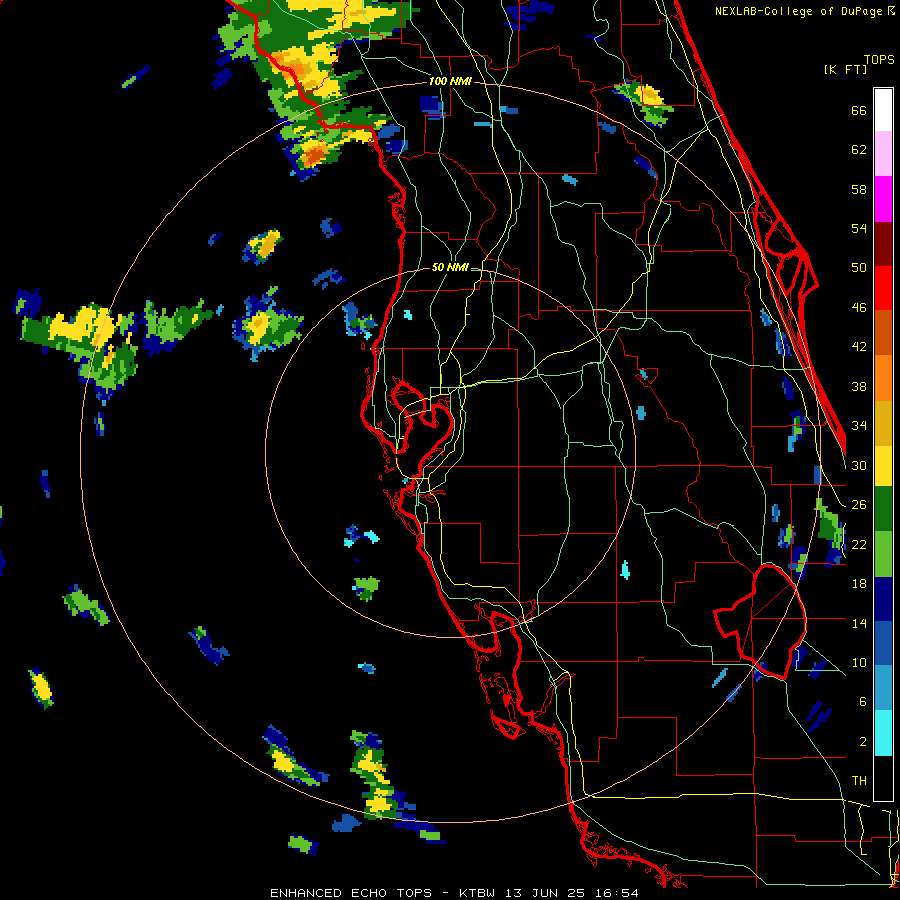900x900 pixels.
Task: Click the legend value 50
Action: pos(859,267)
